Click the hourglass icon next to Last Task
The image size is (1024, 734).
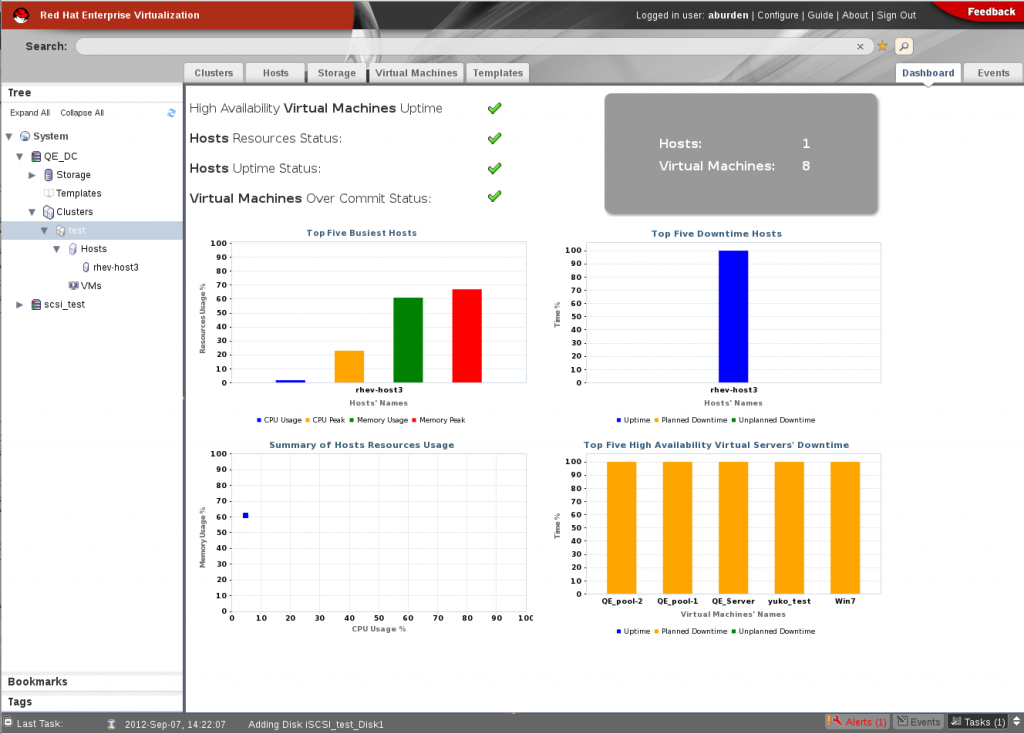[112, 724]
